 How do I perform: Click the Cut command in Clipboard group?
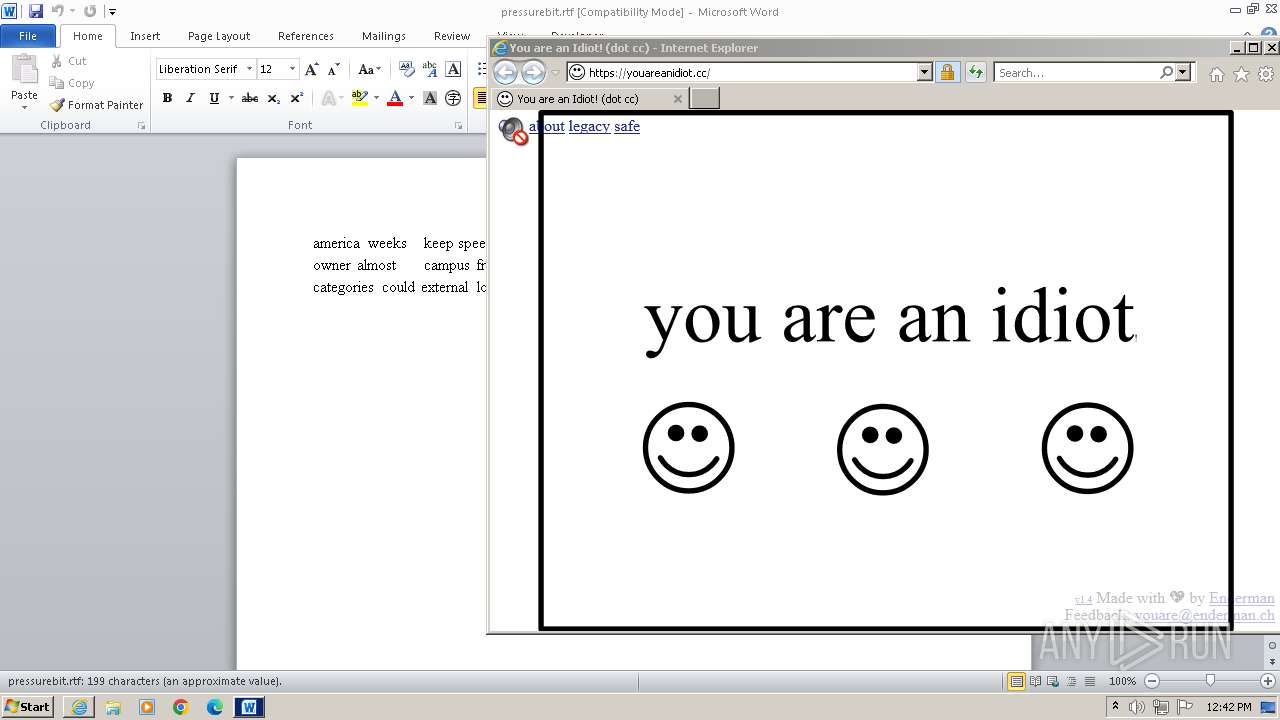tap(68, 61)
